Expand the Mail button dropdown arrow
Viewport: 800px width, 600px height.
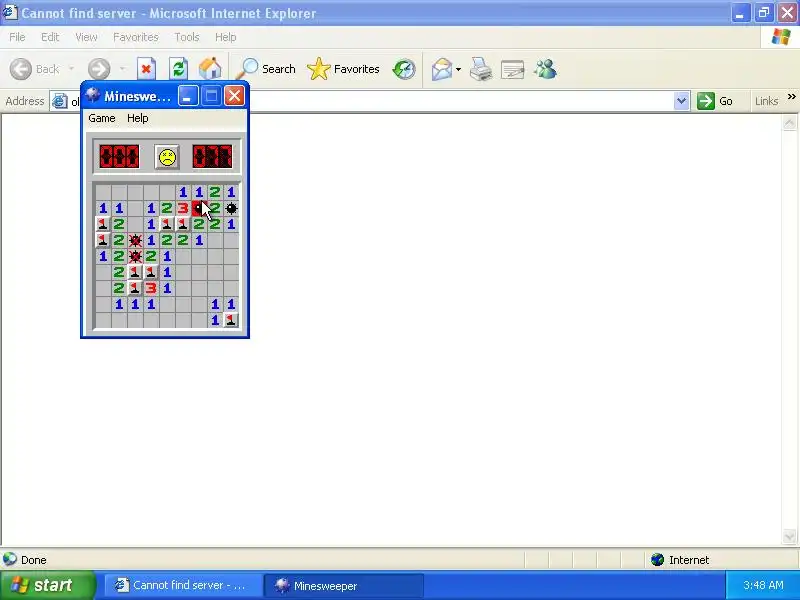click(x=458, y=69)
